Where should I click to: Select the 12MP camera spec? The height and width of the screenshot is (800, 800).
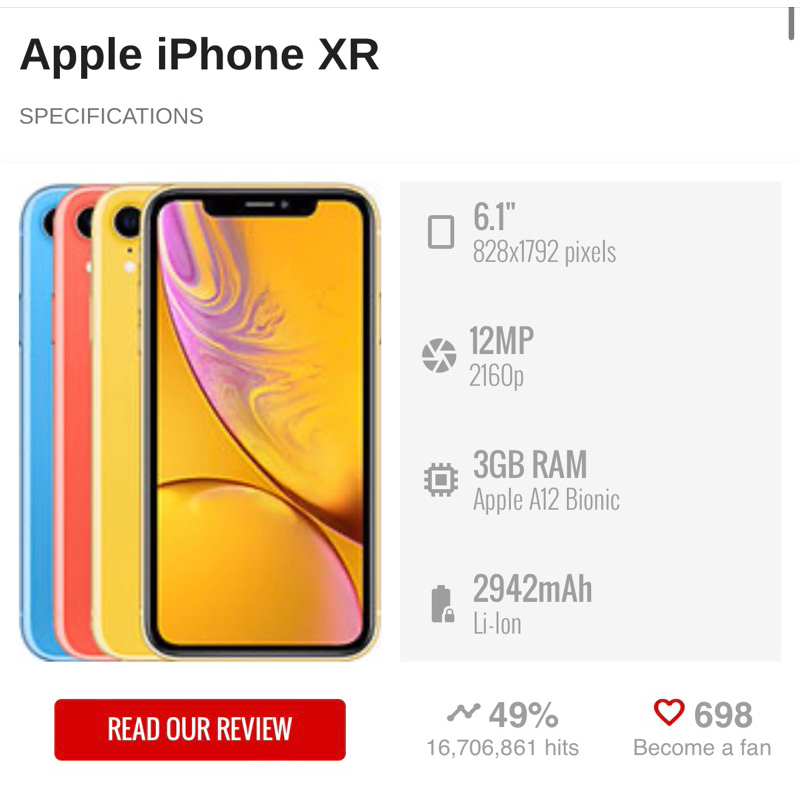tap(502, 341)
